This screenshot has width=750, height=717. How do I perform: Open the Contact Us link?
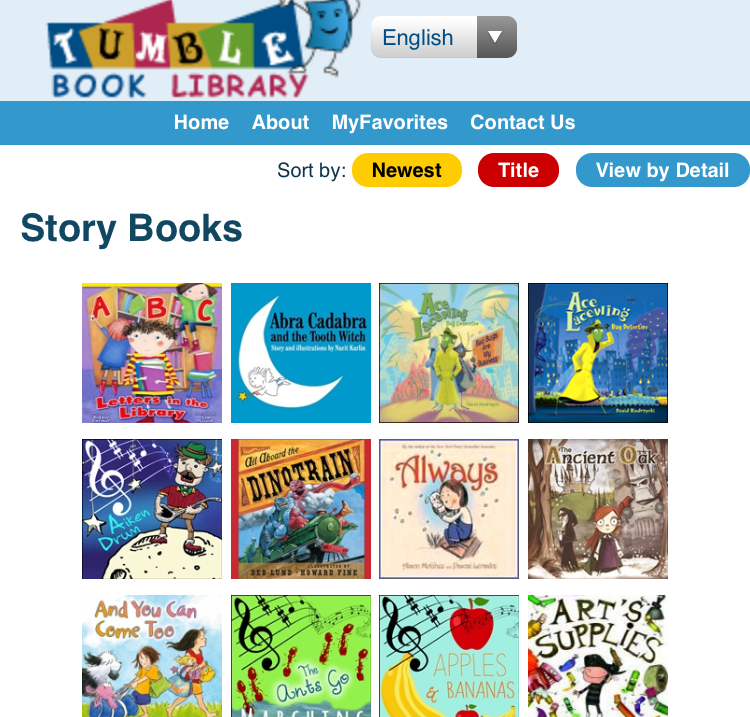coord(522,122)
